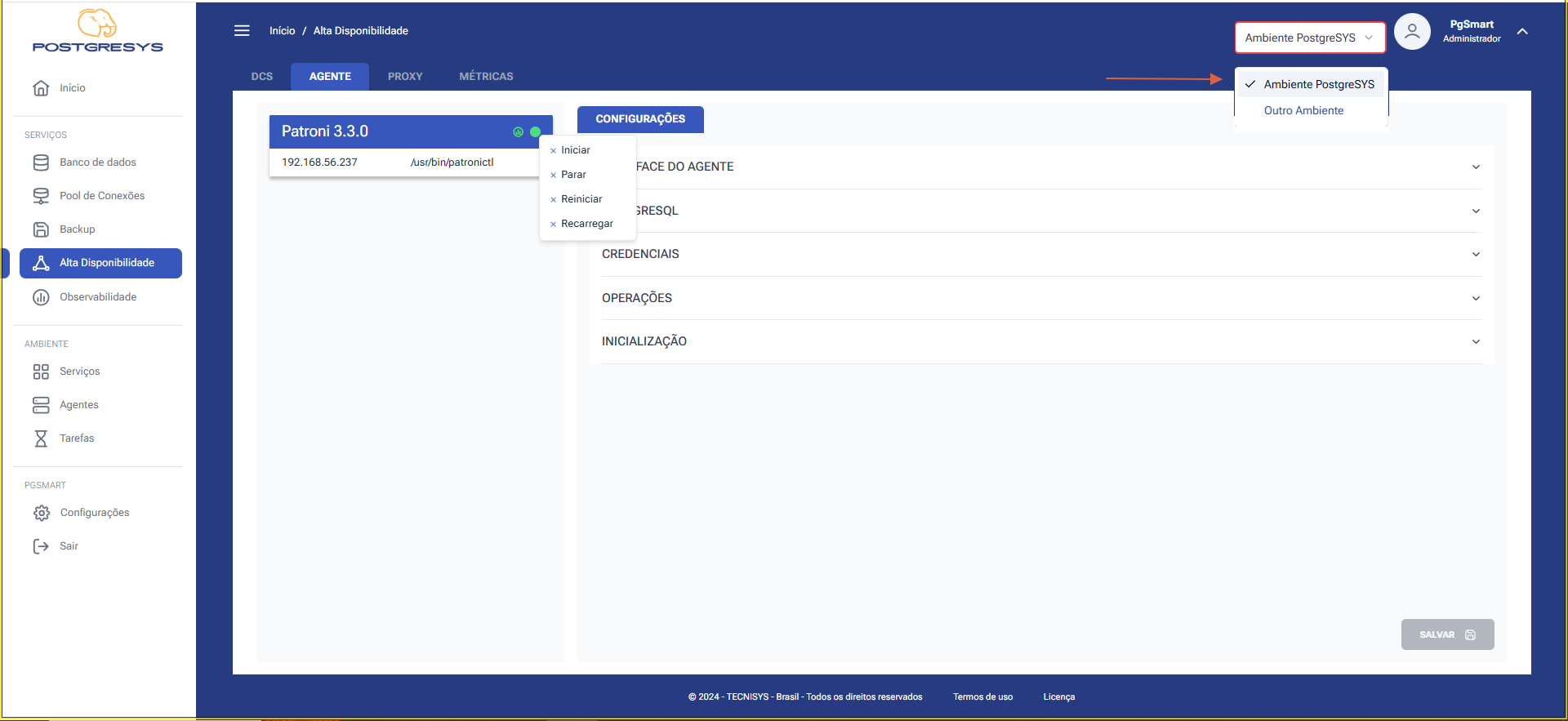Image resolution: width=1568 pixels, height=721 pixels.
Task: Click the /usr/bin/patronictl path text
Action: pyautogui.click(x=452, y=162)
